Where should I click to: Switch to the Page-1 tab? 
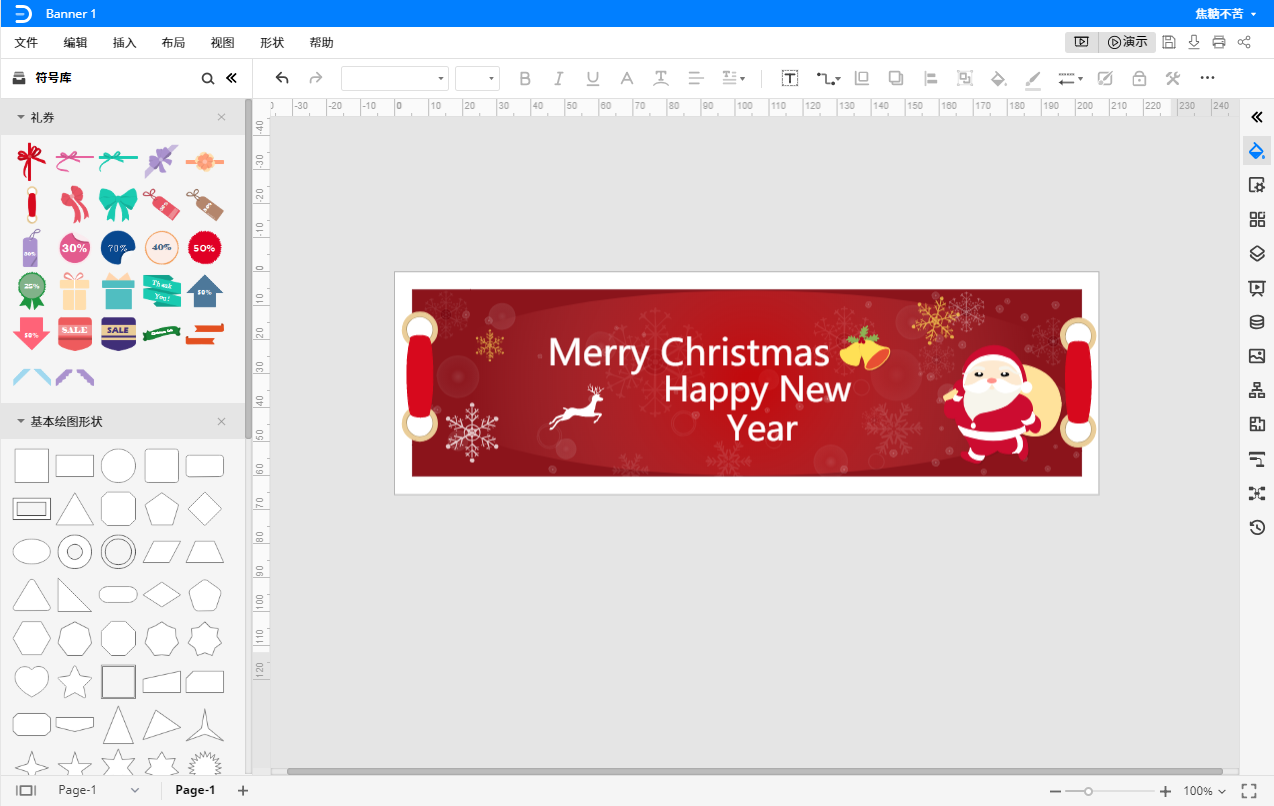tap(195, 790)
